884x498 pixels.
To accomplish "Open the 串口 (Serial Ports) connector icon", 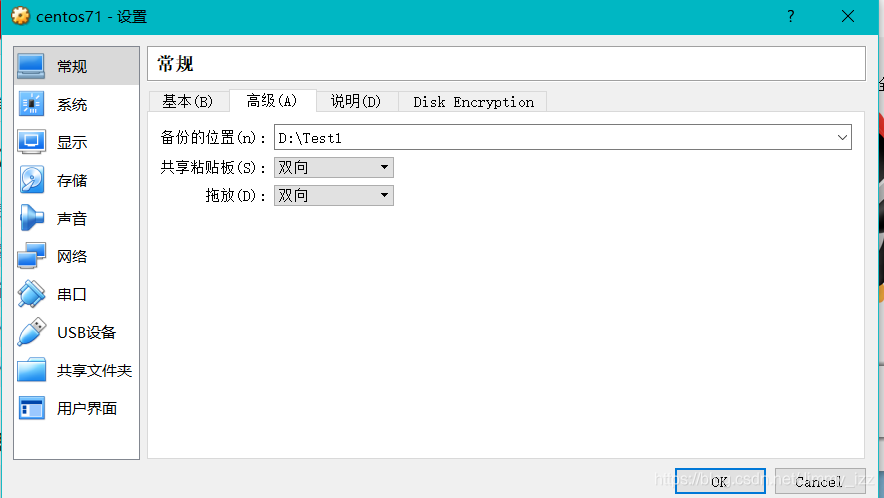I will point(31,294).
